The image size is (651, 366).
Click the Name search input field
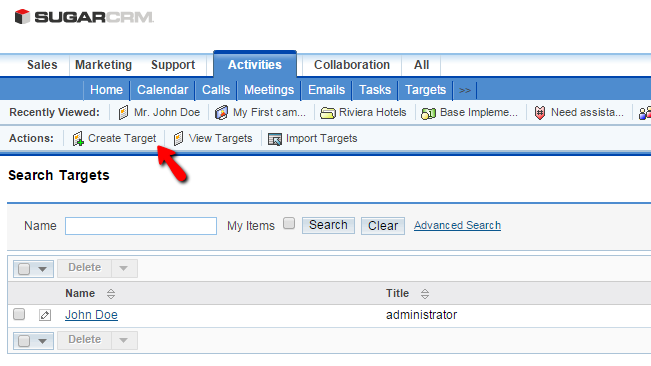click(x=141, y=226)
